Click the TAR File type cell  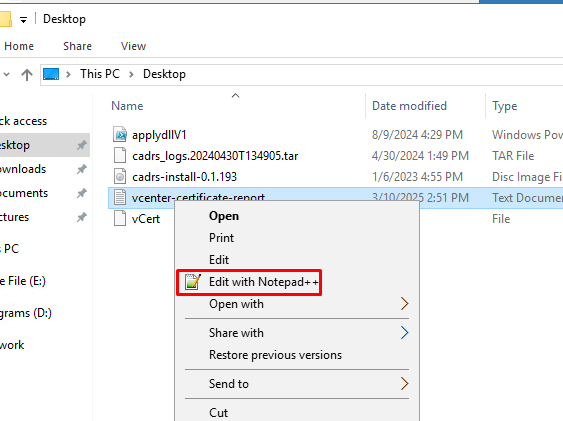pyautogui.click(x=513, y=155)
